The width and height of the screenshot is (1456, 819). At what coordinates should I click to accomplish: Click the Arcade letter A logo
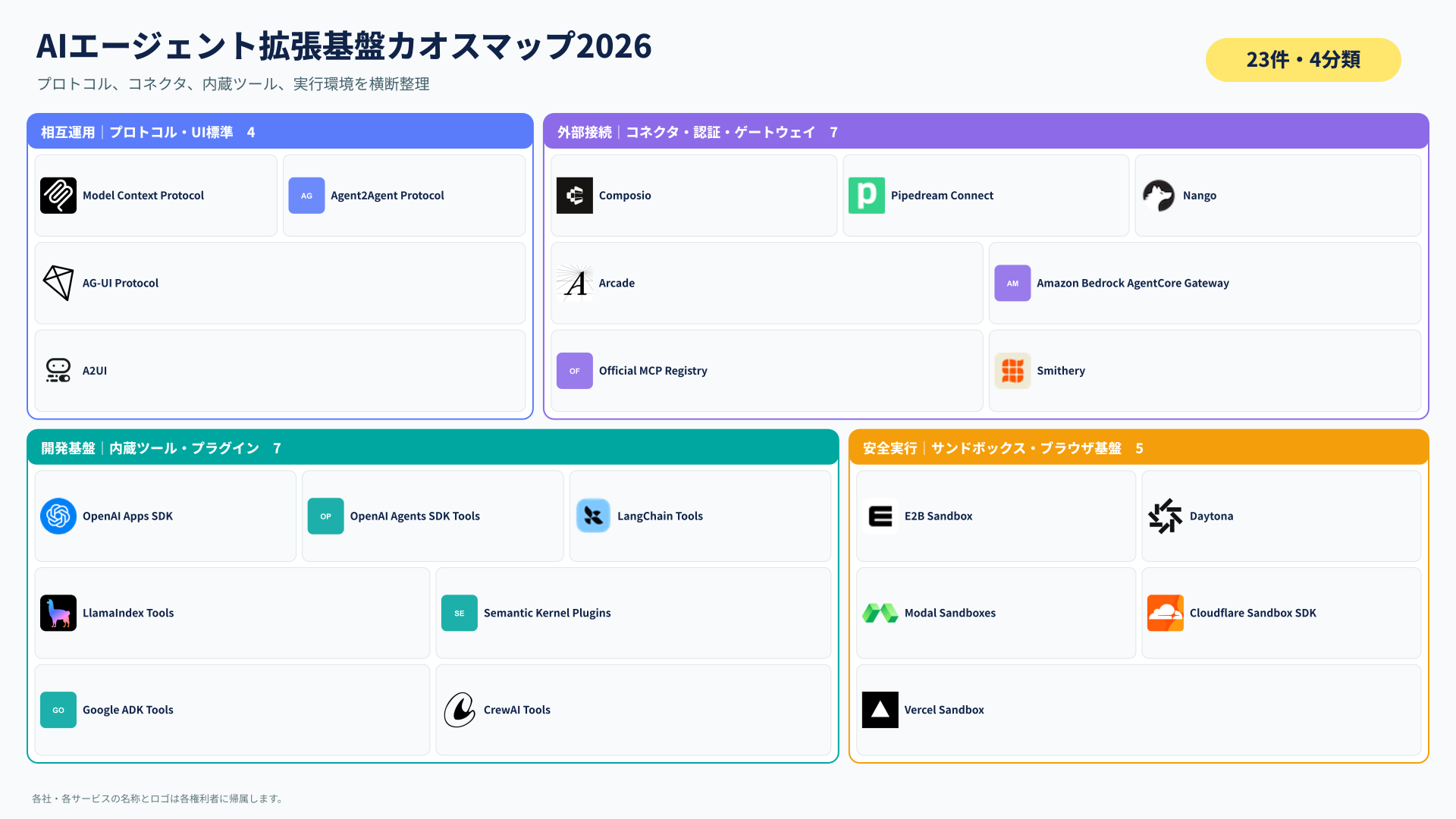pos(575,283)
